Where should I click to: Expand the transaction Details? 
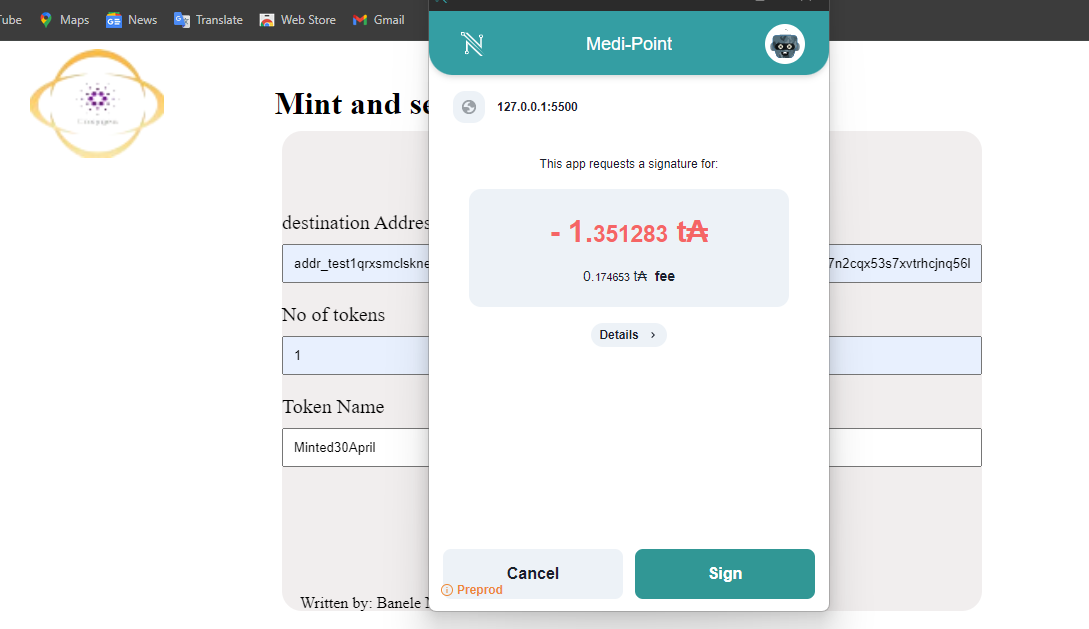coord(629,335)
